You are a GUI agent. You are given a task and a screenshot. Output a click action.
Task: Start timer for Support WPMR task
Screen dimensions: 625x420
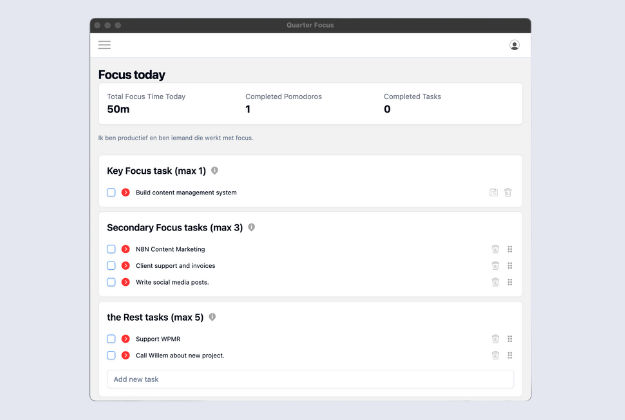126,339
